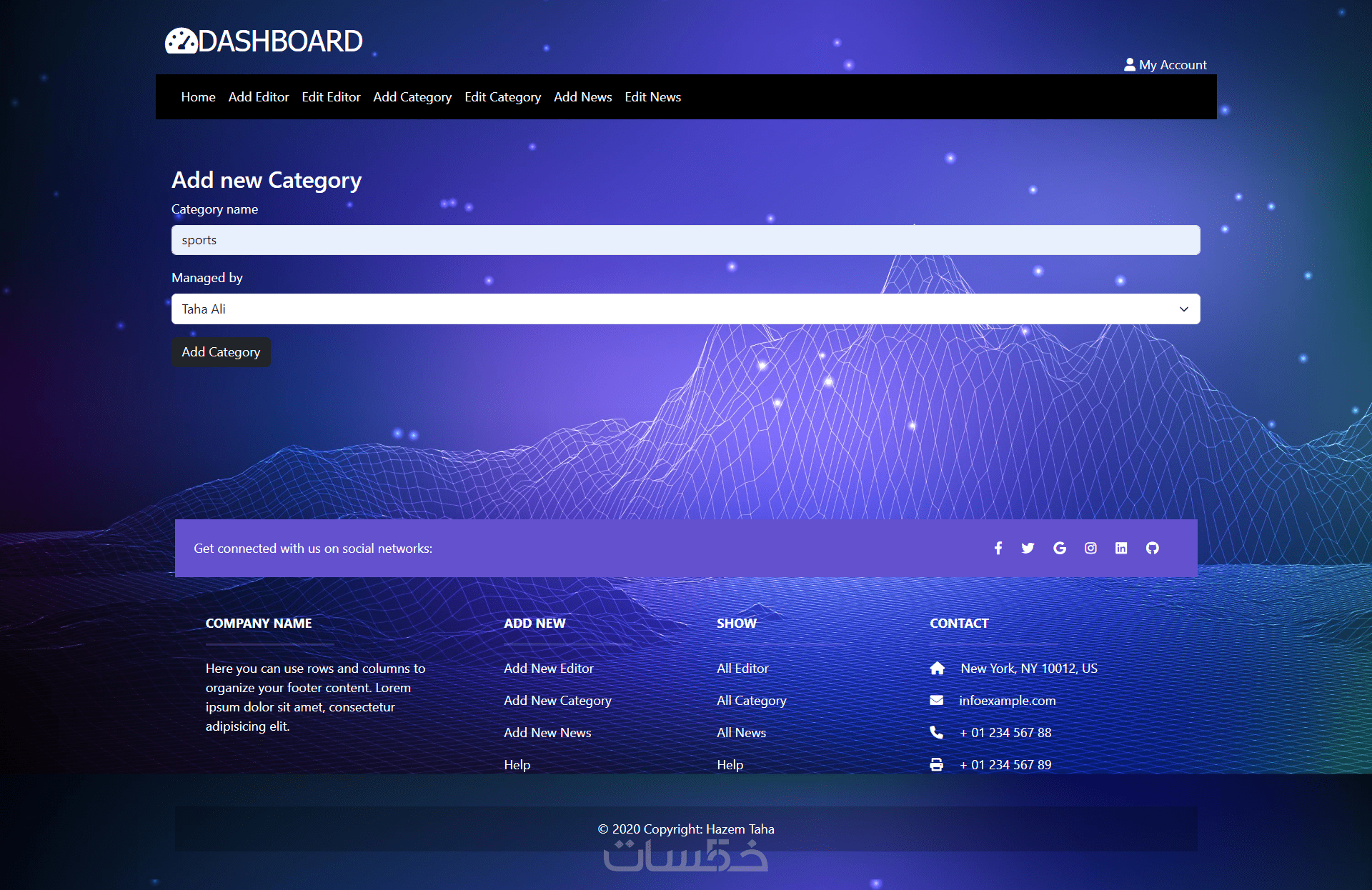
Task: Click the dashboard gauge logo icon
Action: point(181,41)
